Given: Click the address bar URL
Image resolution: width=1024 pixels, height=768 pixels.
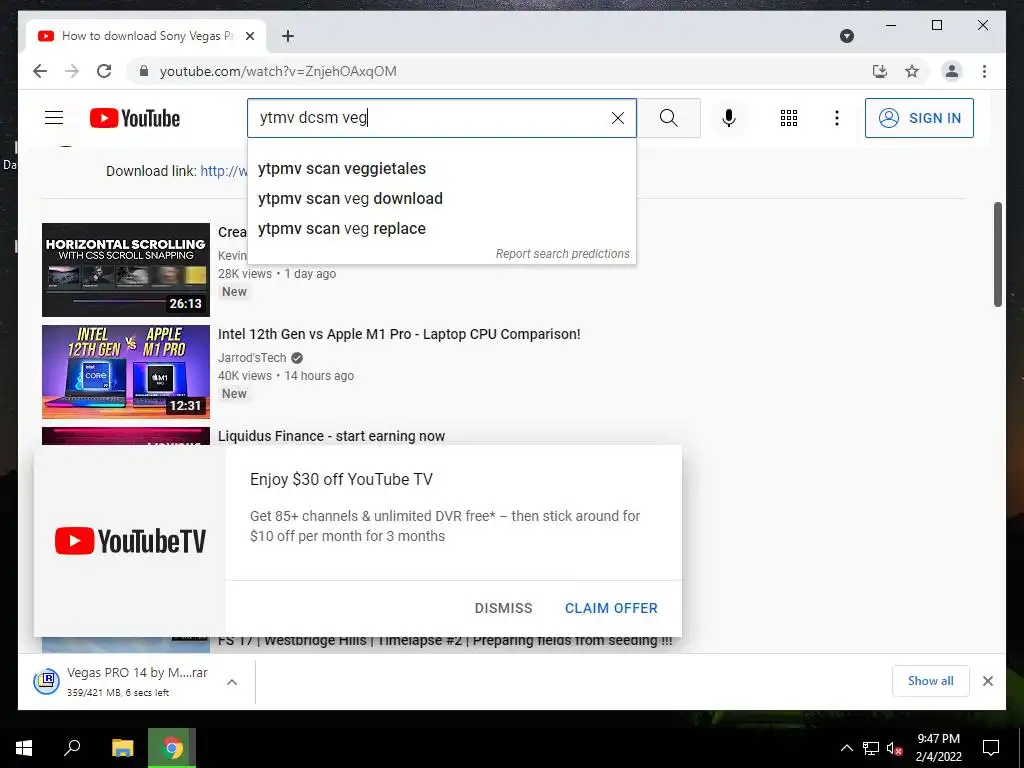Looking at the screenshot, I should (x=278, y=71).
